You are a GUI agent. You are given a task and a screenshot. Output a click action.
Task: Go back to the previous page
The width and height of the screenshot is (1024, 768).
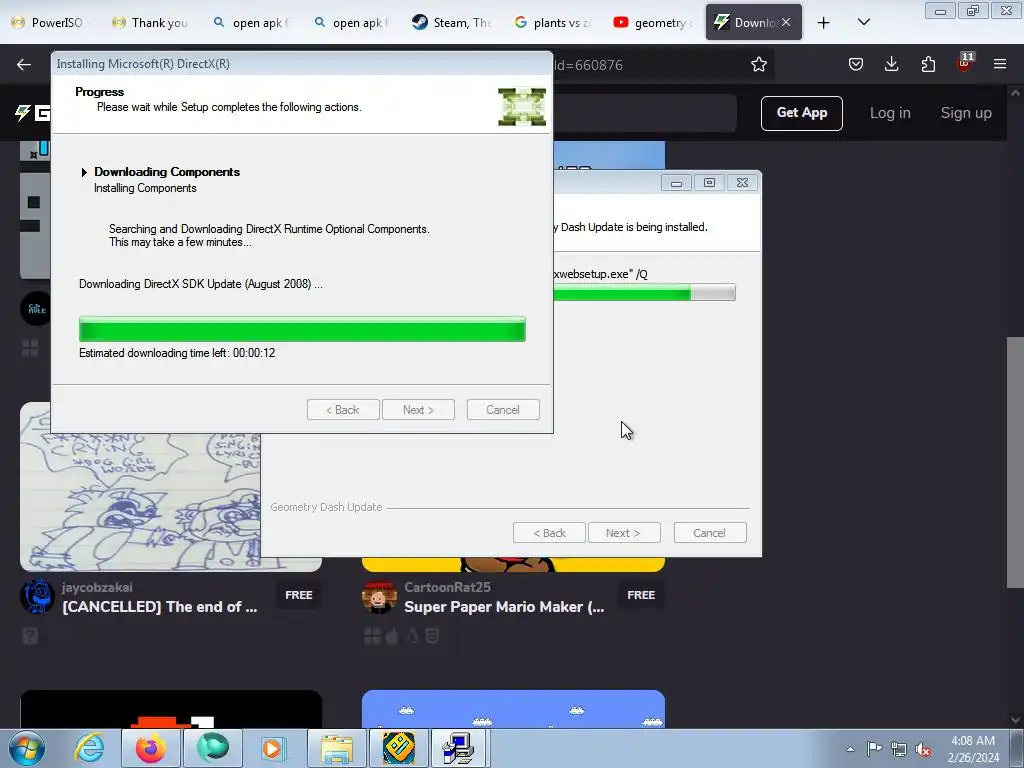tap(24, 64)
